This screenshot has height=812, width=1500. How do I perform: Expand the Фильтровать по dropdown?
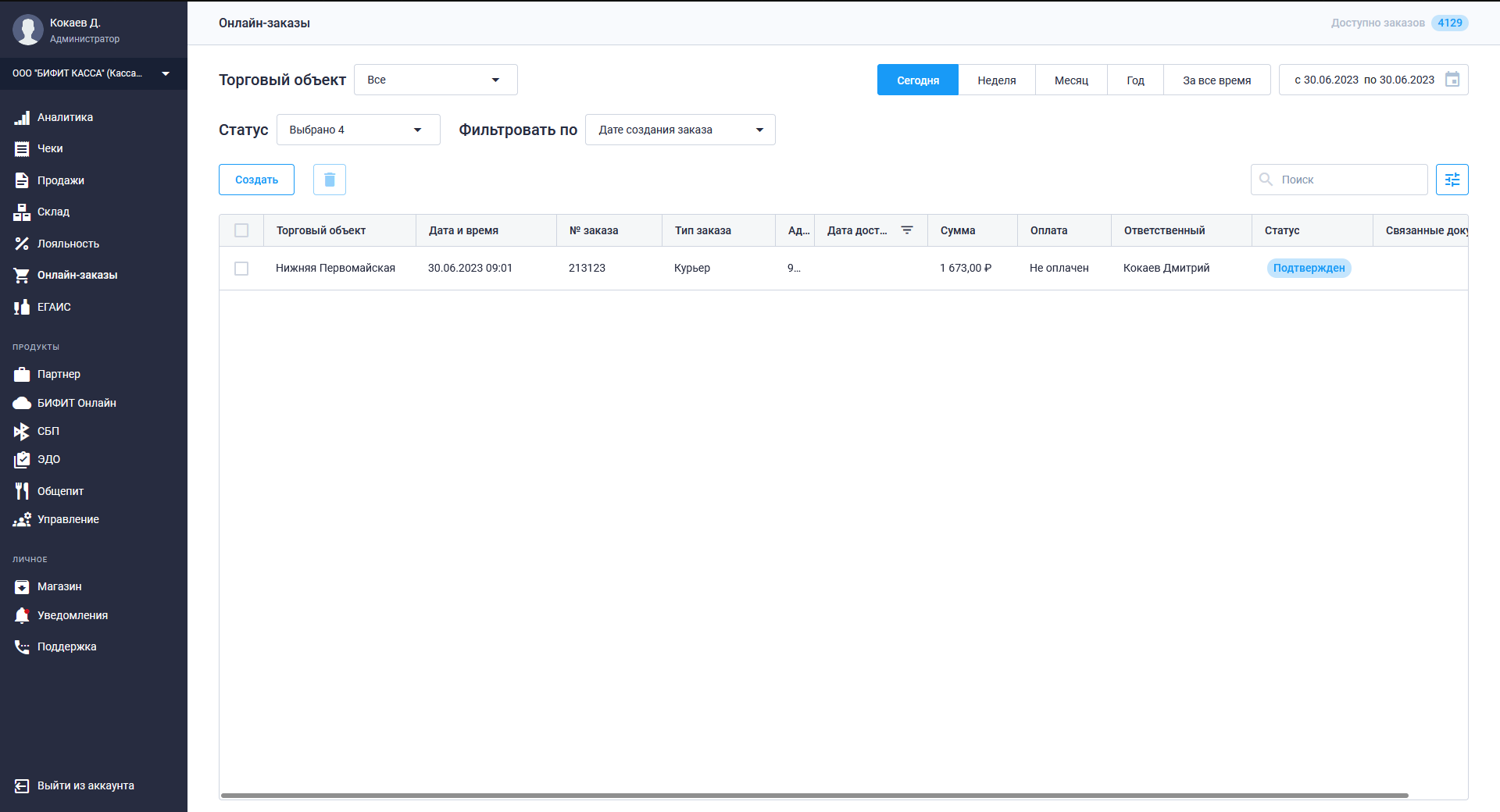click(x=680, y=130)
